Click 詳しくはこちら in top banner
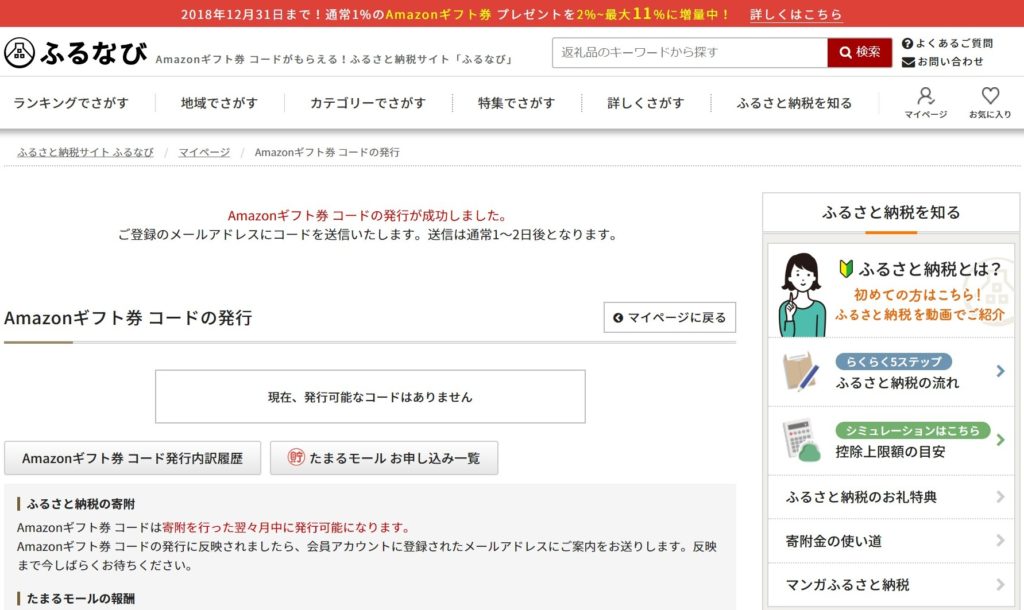This screenshot has height=610, width=1024. coord(796,15)
